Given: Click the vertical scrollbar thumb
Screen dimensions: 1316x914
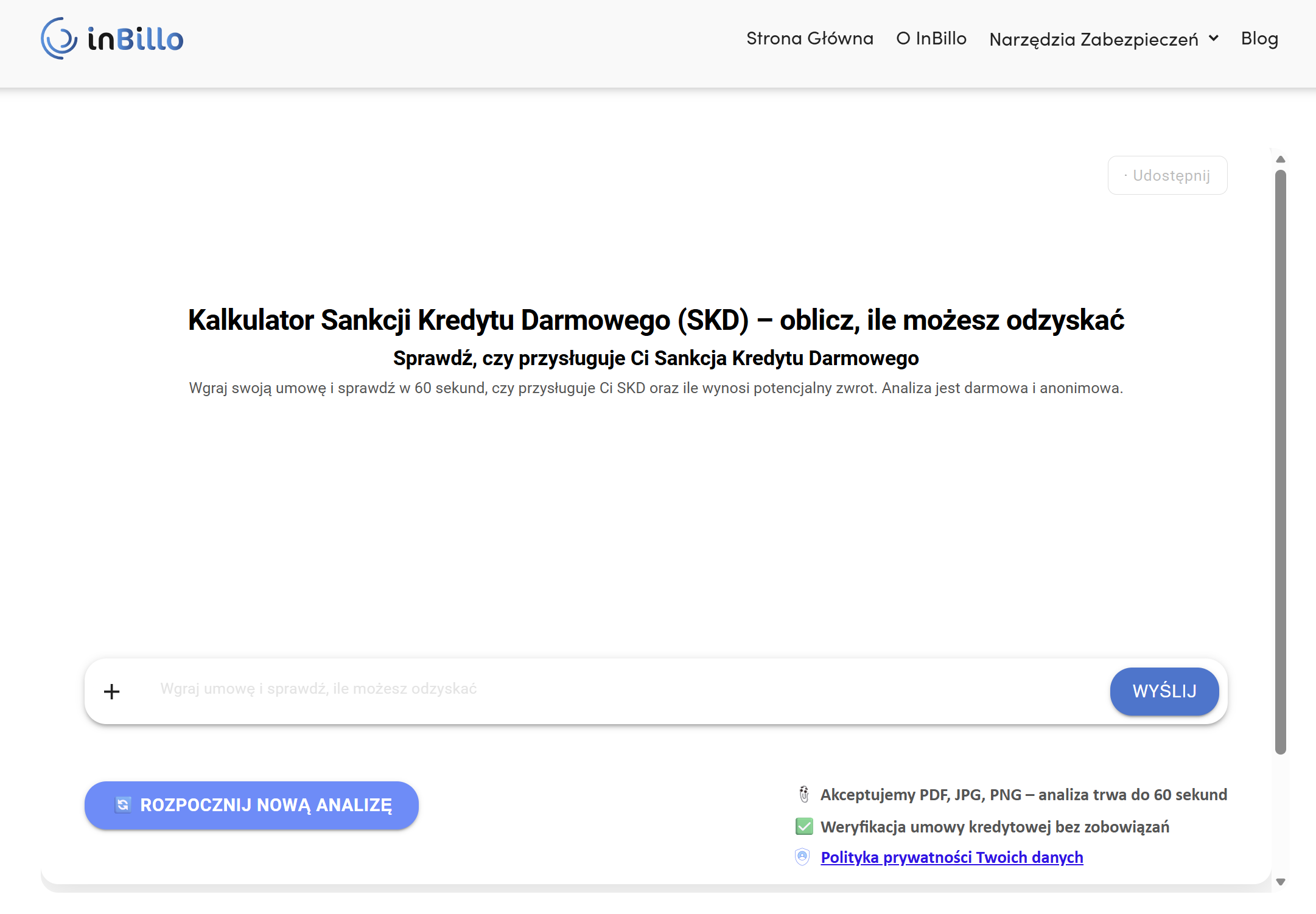Looking at the screenshot, I should 1280,462.
